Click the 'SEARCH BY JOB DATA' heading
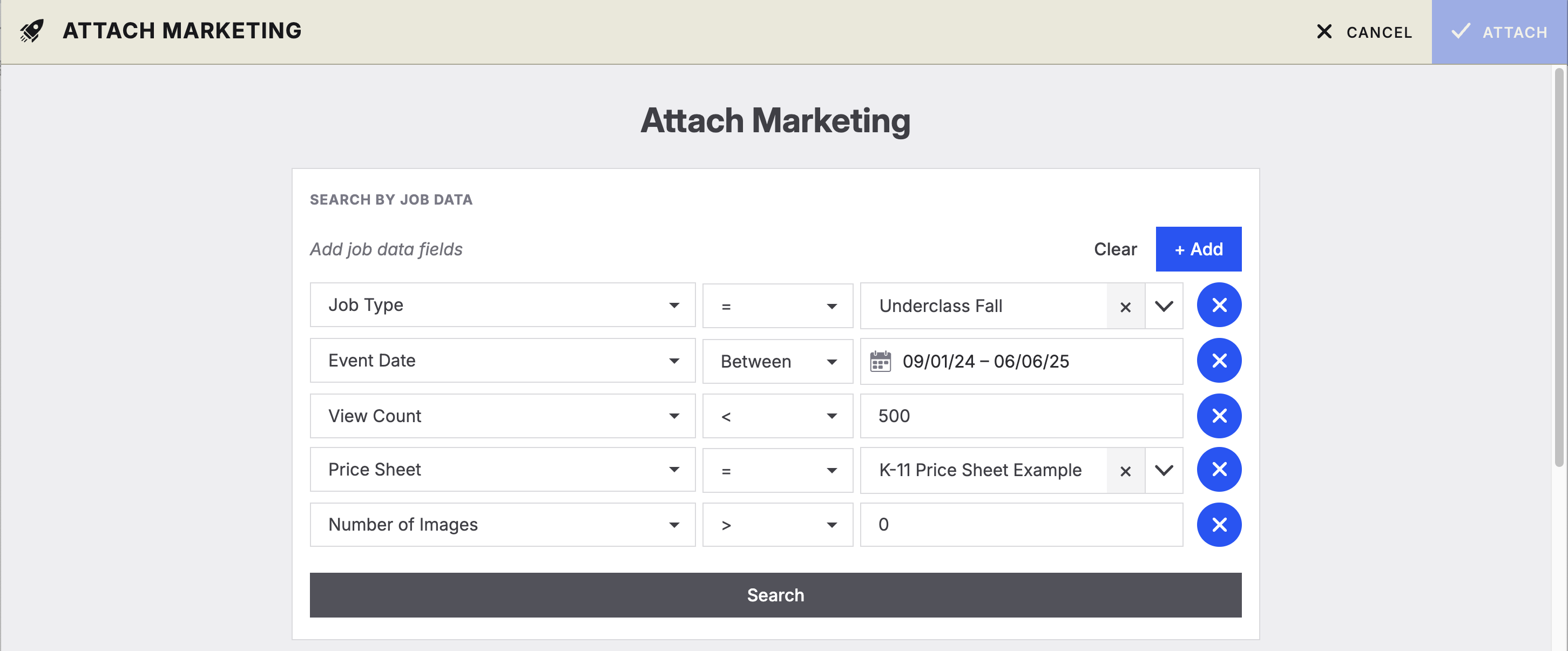Image resolution: width=1568 pixels, height=651 pixels. tap(391, 200)
